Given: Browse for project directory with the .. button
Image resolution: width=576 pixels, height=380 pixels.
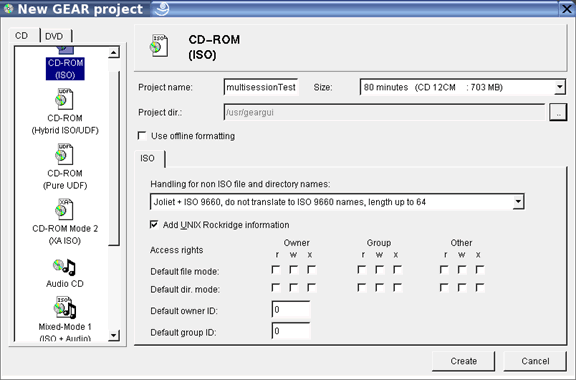Looking at the screenshot, I should [x=558, y=112].
